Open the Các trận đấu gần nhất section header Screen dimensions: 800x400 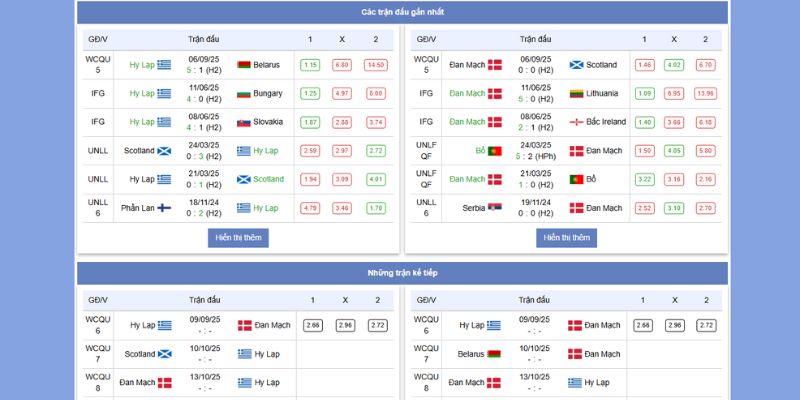(x=403, y=12)
